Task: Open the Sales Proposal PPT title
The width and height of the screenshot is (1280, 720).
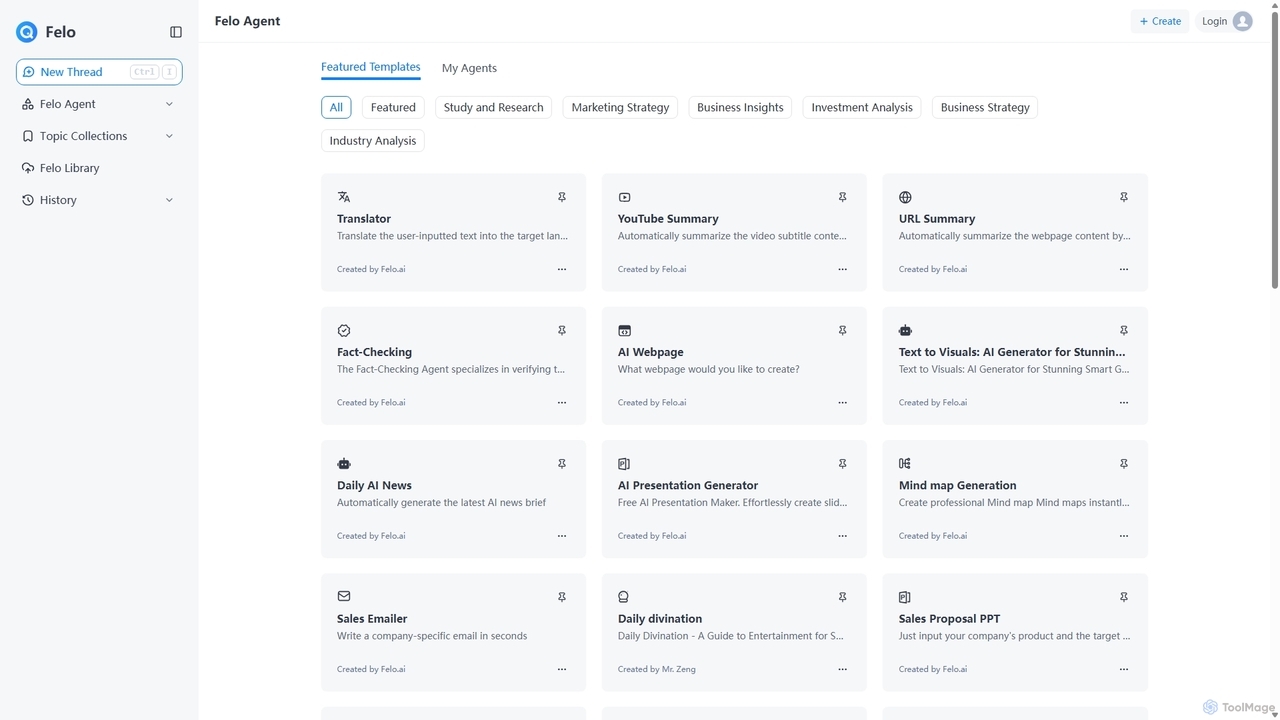Action: [x=949, y=619]
